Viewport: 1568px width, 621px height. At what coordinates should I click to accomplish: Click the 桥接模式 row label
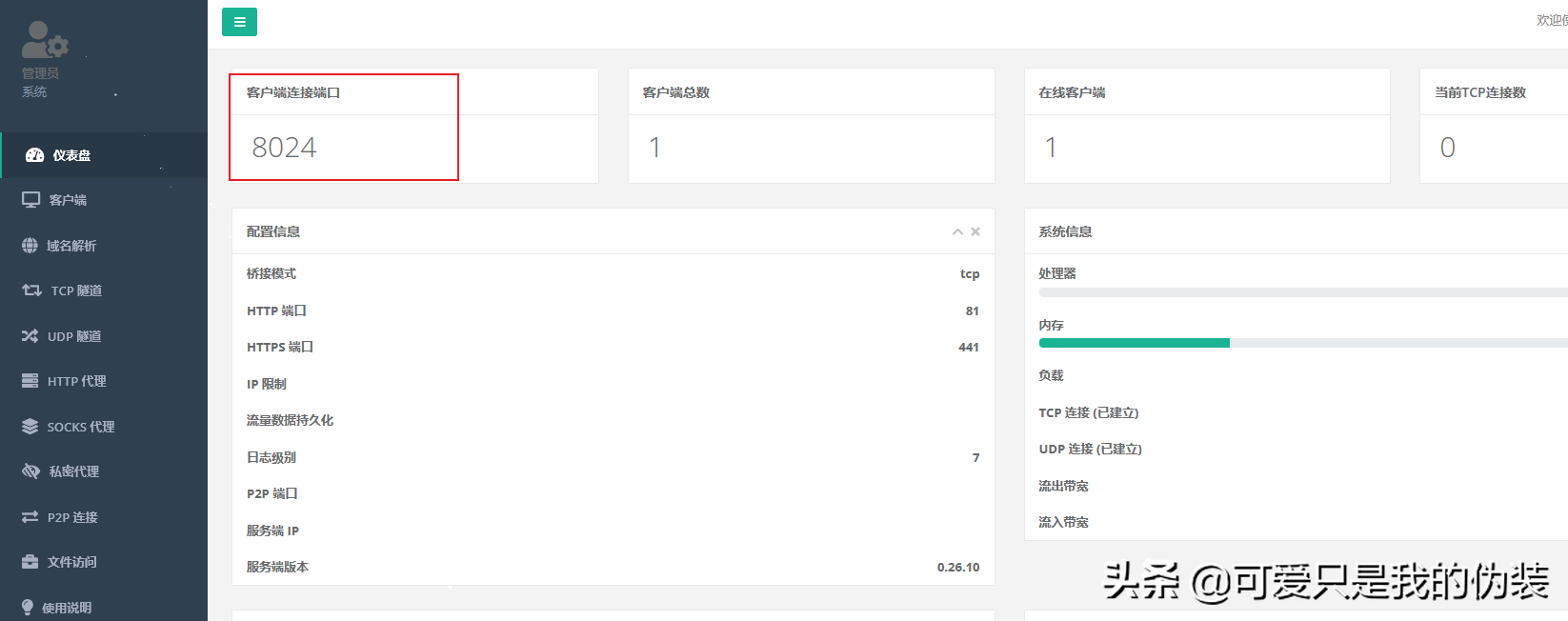[x=271, y=273]
